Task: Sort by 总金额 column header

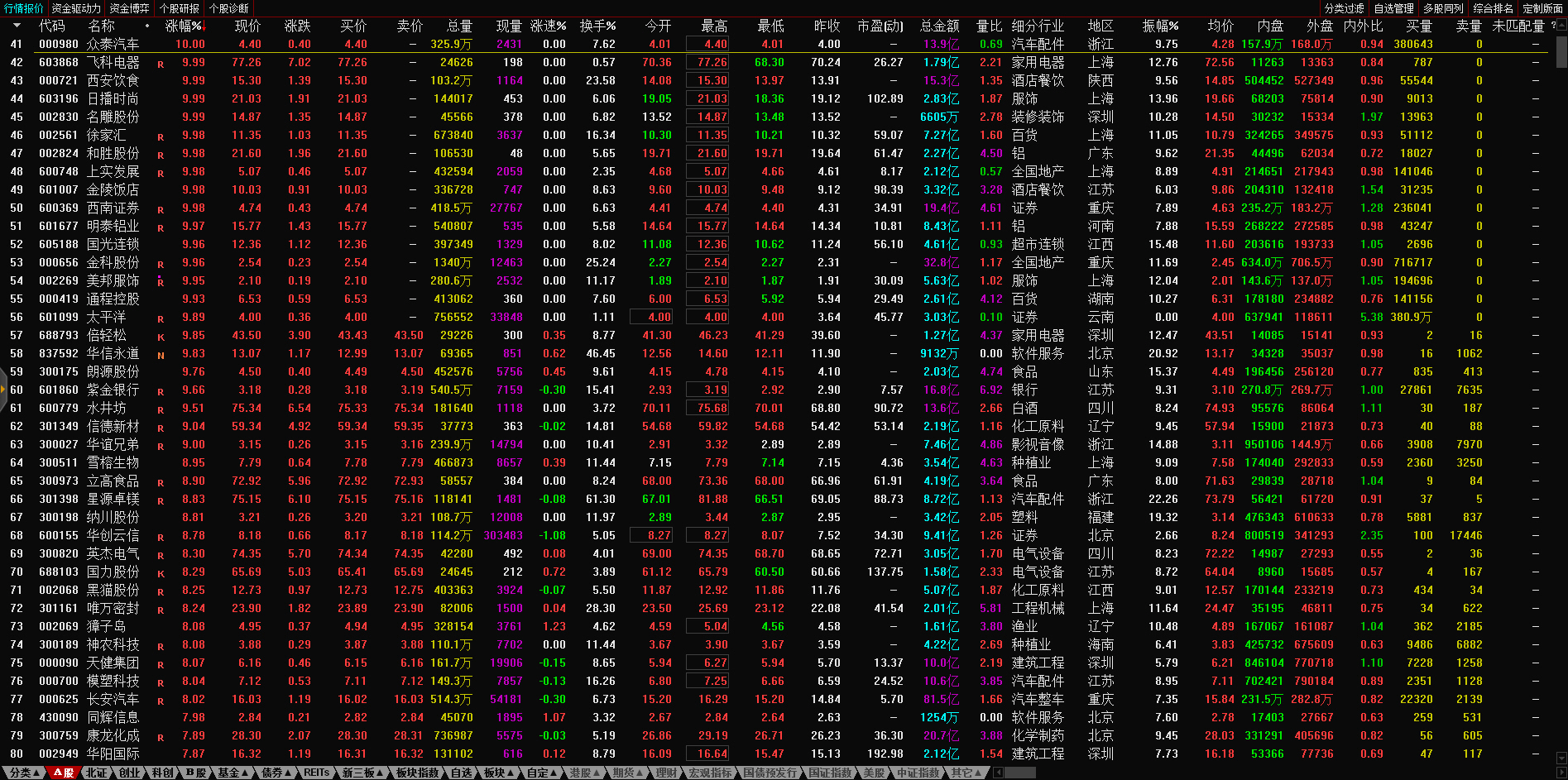Action: coord(939,26)
